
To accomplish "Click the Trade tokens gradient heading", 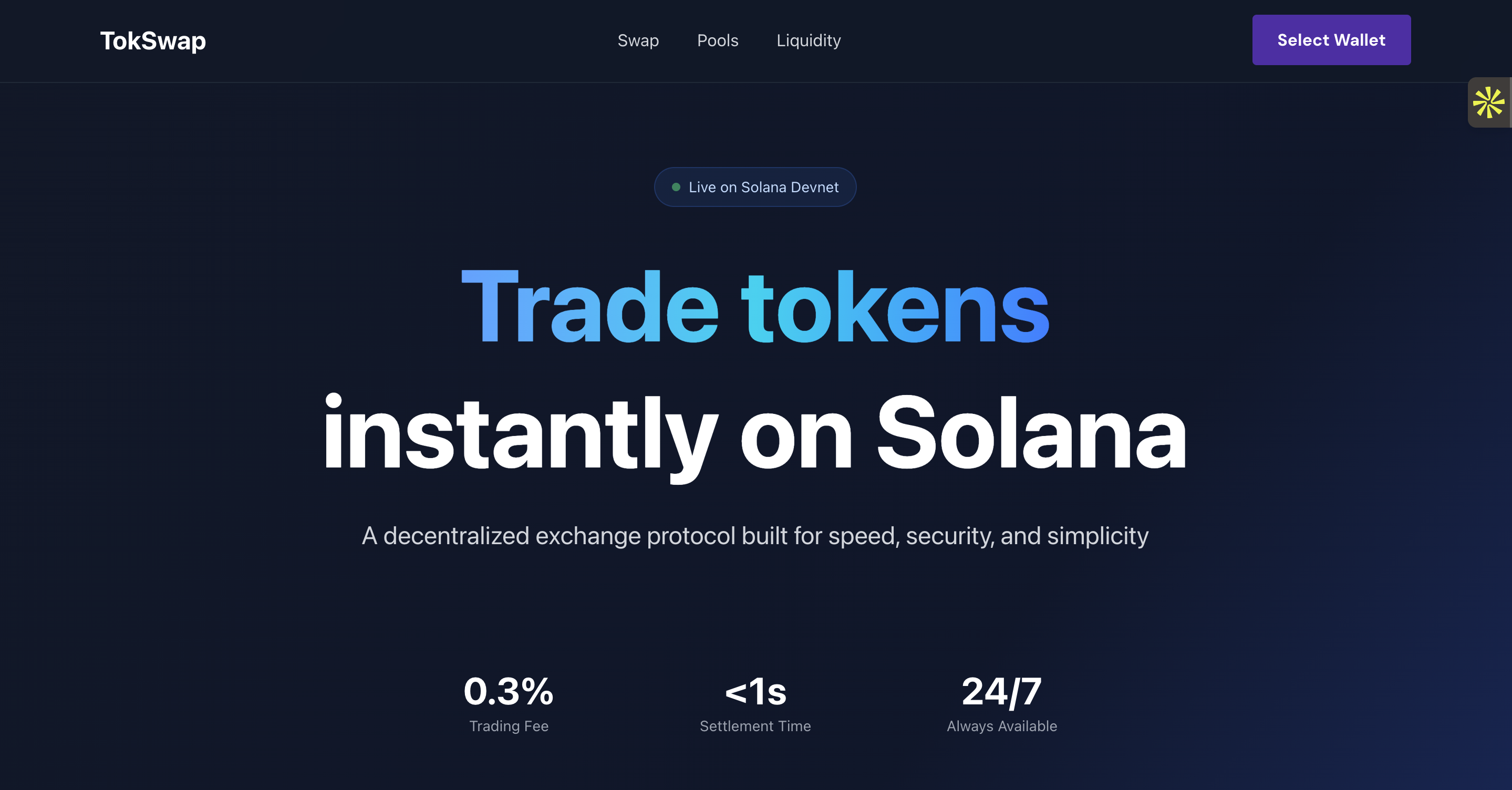I will pyautogui.click(x=755, y=308).
